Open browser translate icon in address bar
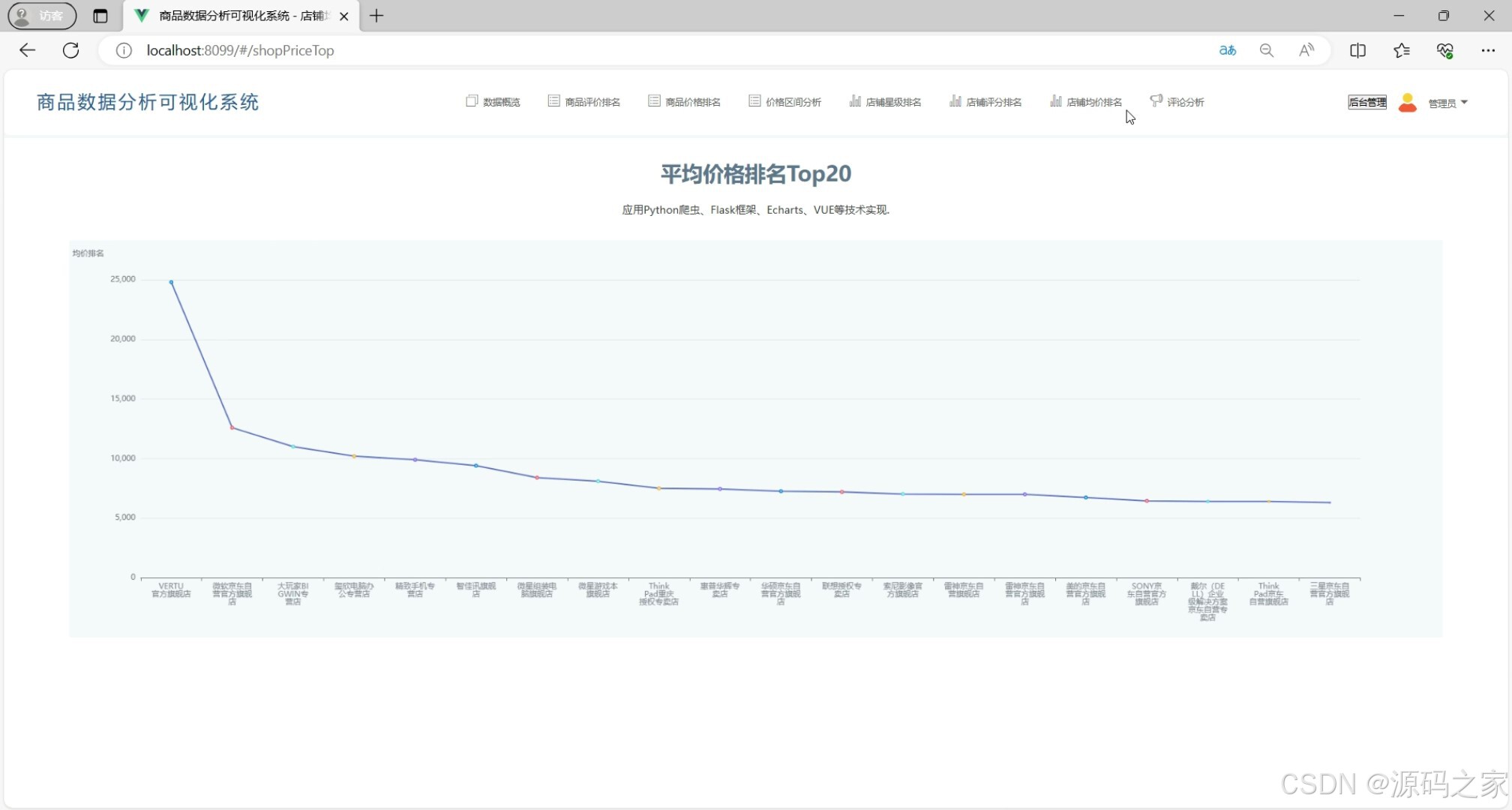This screenshot has width=1512, height=810. pos(1228,50)
